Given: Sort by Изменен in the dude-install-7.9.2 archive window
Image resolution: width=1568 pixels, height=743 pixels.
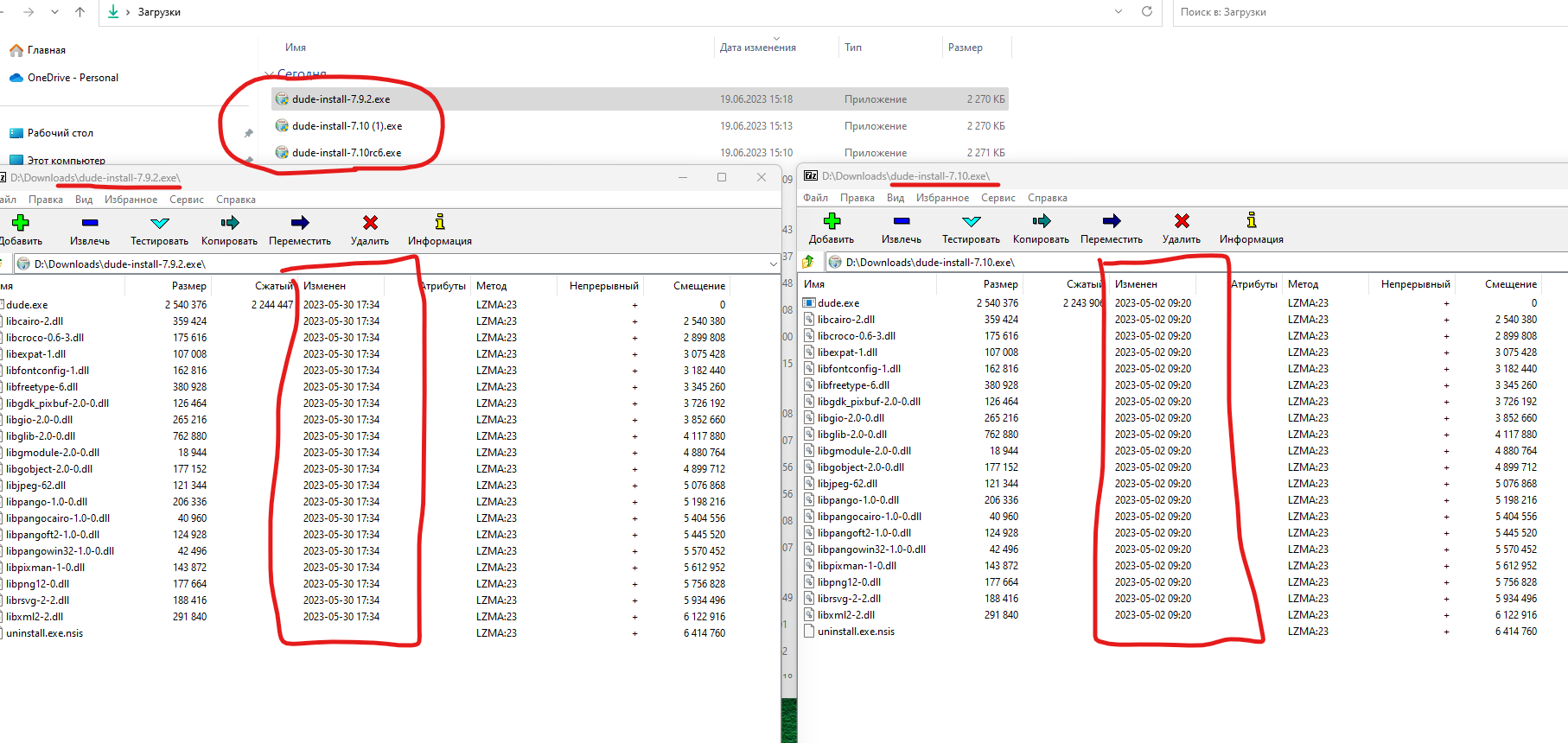Looking at the screenshot, I should pyautogui.click(x=324, y=286).
